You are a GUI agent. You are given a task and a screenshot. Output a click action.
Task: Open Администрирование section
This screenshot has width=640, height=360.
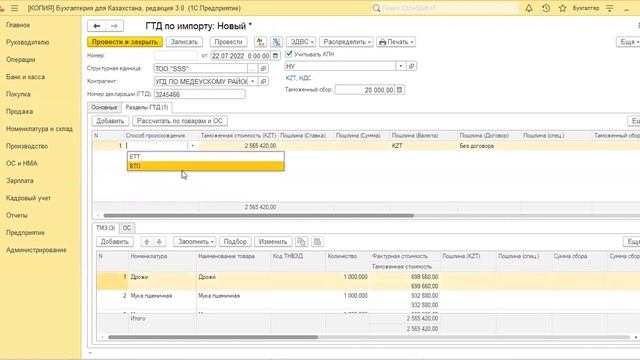click(36, 250)
